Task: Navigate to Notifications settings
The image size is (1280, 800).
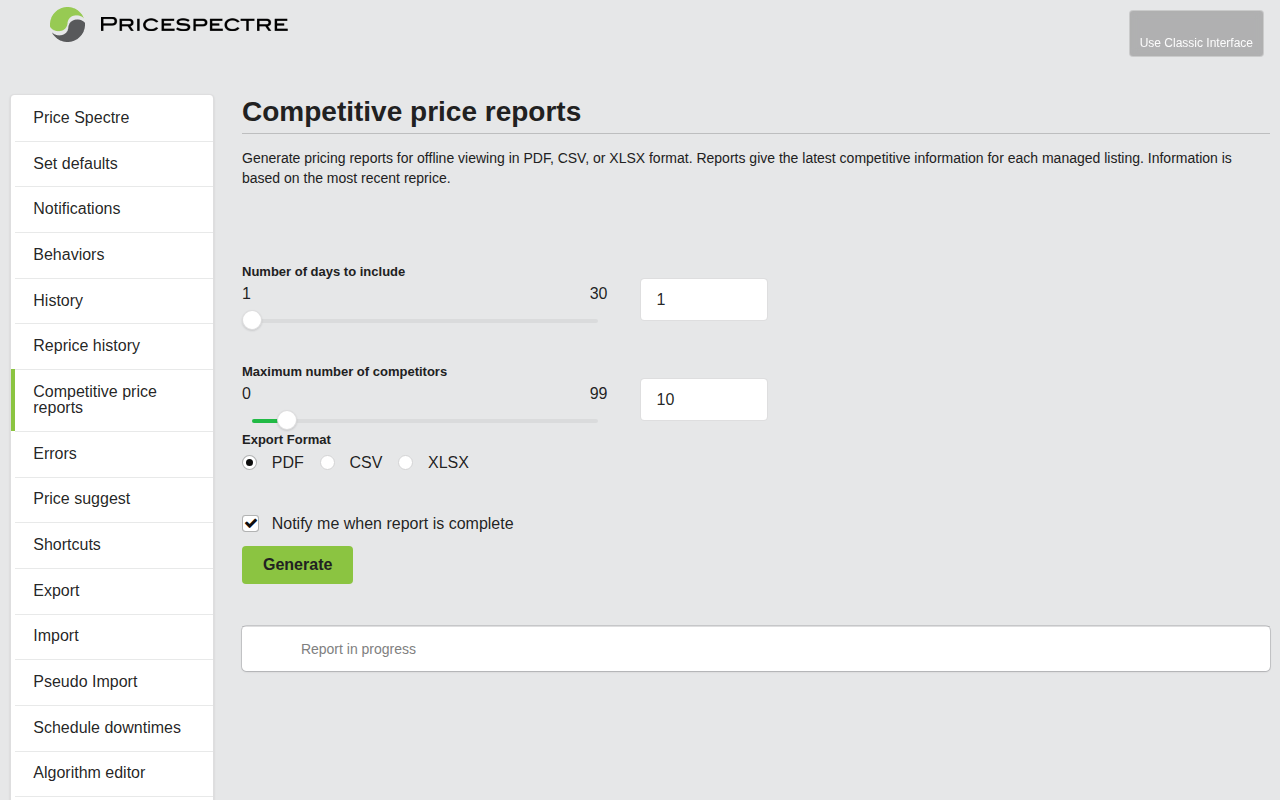Action: coord(77,209)
